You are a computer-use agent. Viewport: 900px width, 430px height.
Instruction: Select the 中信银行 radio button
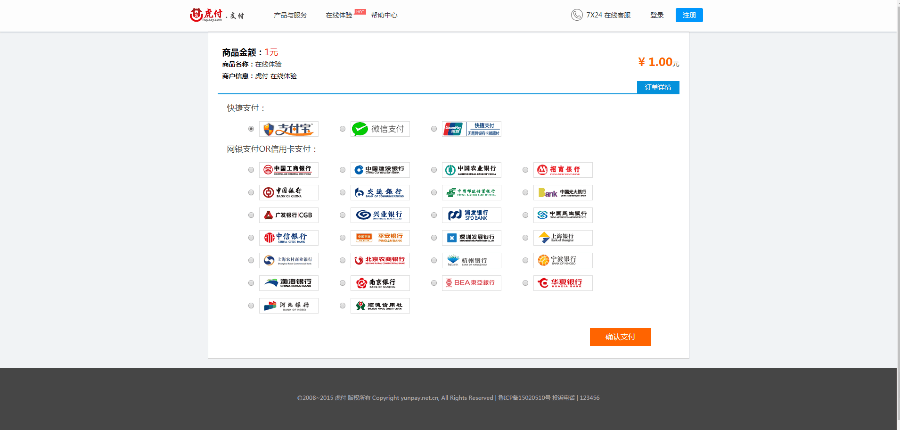tap(251, 238)
